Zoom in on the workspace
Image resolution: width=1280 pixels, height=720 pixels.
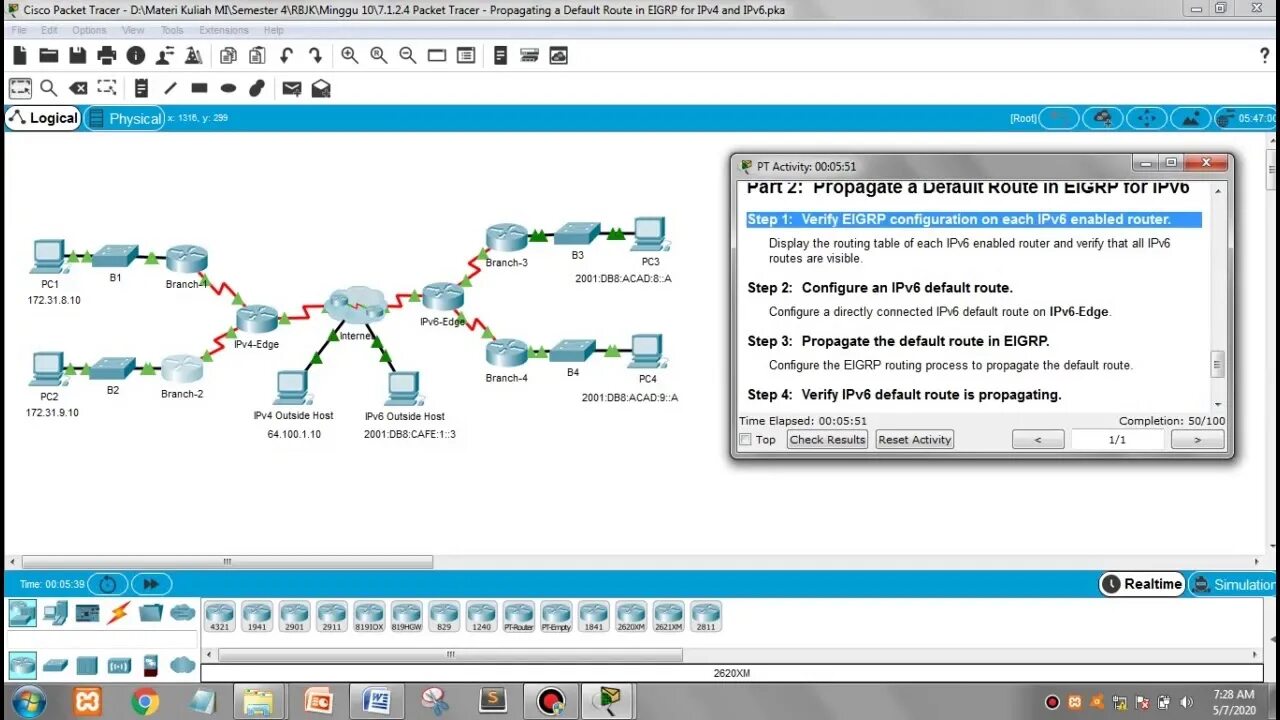(349, 55)
